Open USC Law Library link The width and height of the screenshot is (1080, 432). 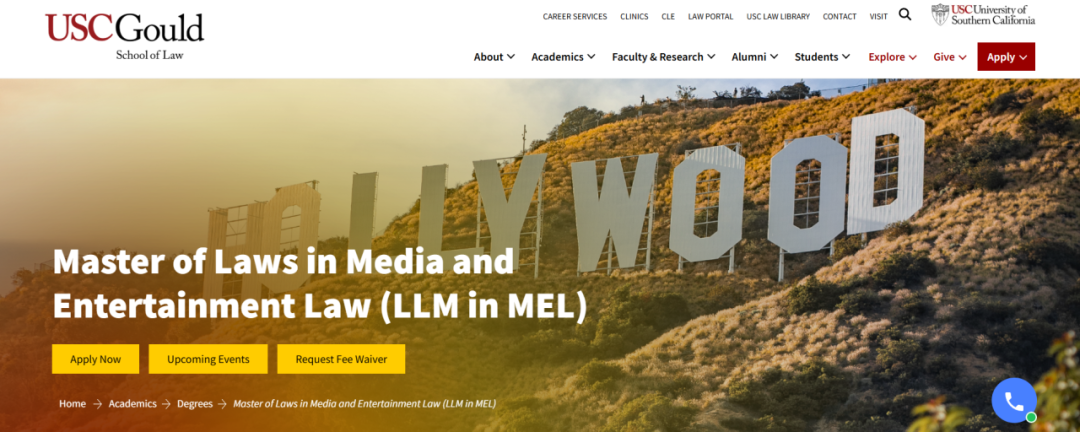coord(778,17)
